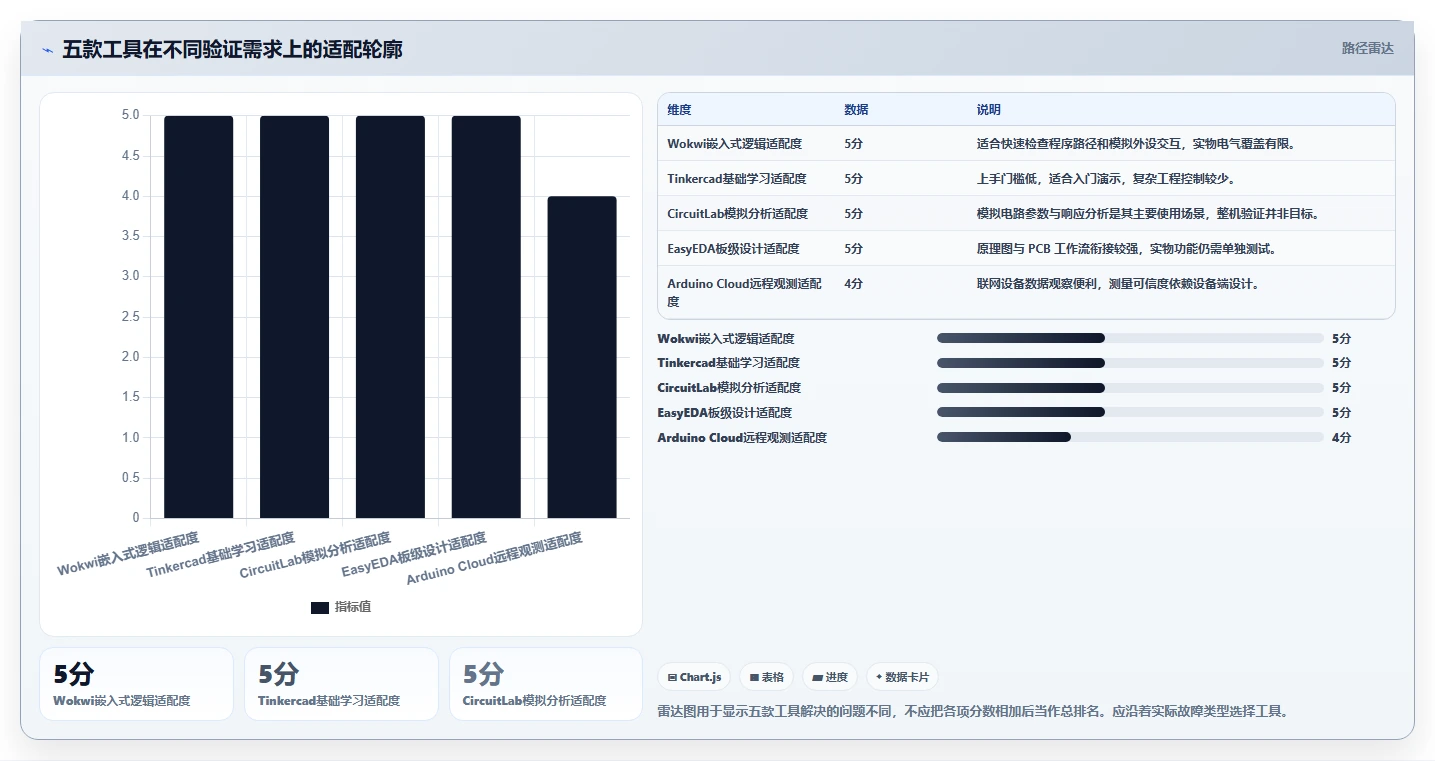Open the Wokwi嵌入式逻辑适配度 data card
1435x761 pixels.
click(x=136, y=684)
